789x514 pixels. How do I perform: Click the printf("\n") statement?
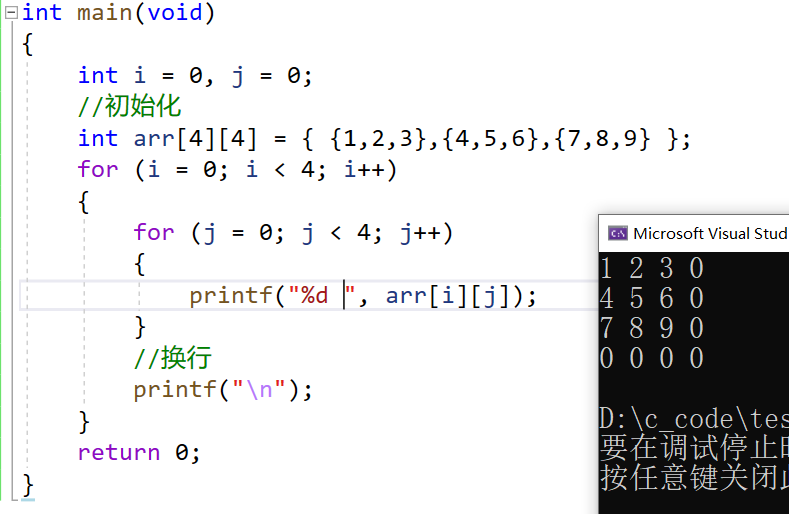pos(223,390)
